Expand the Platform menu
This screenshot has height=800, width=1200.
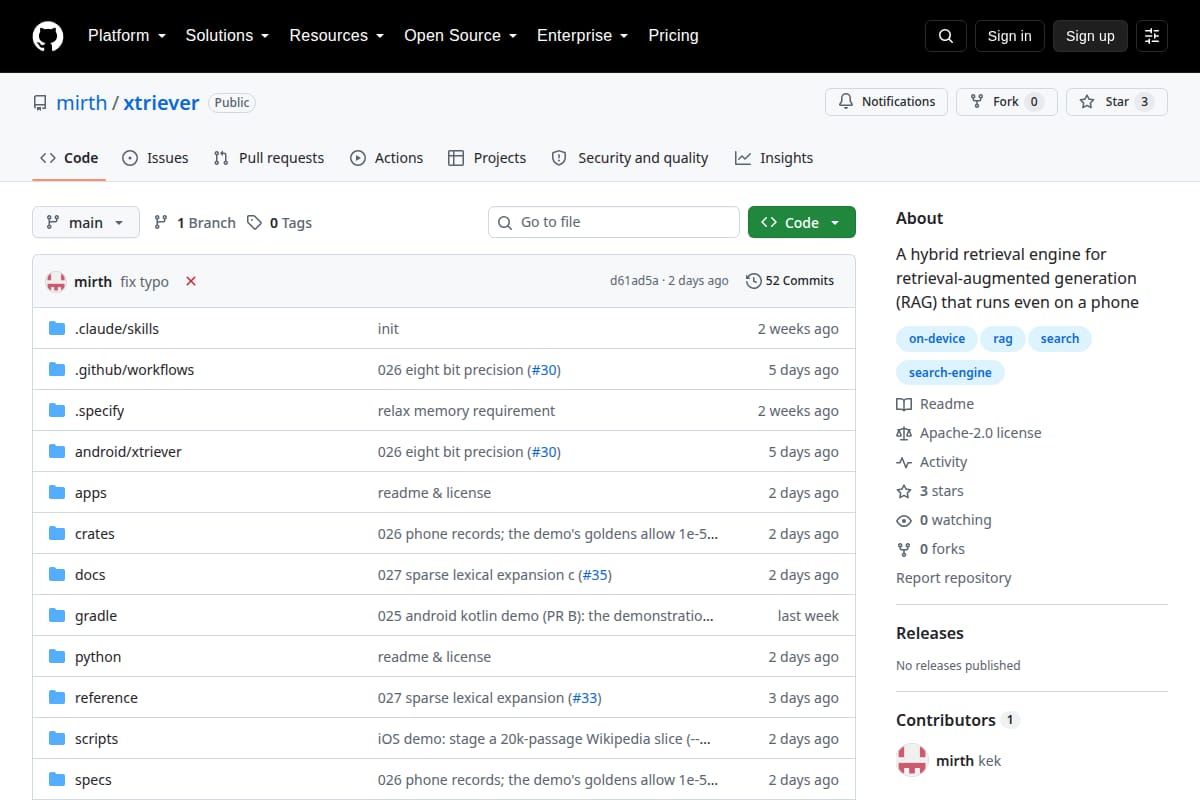125,36
